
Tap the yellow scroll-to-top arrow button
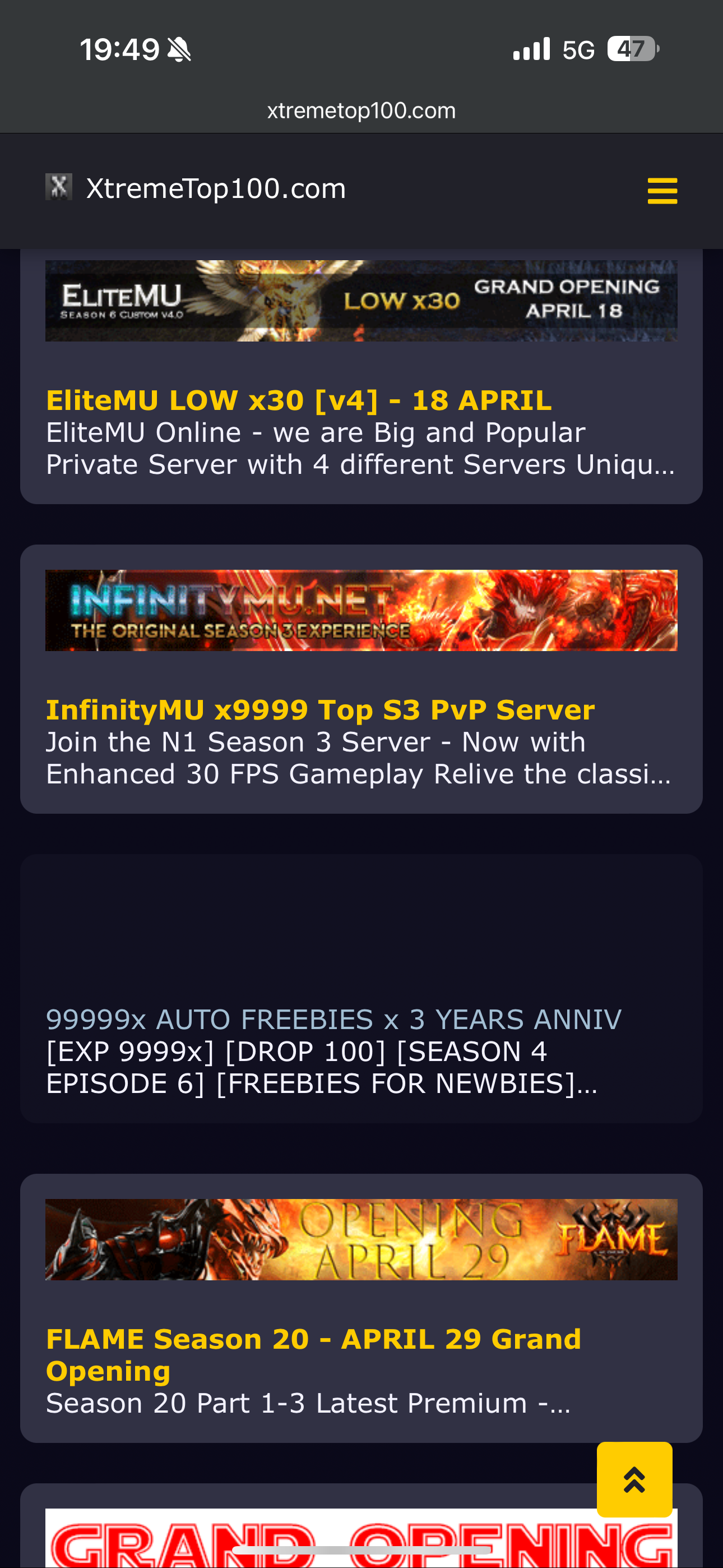[x=634, y=1479]
